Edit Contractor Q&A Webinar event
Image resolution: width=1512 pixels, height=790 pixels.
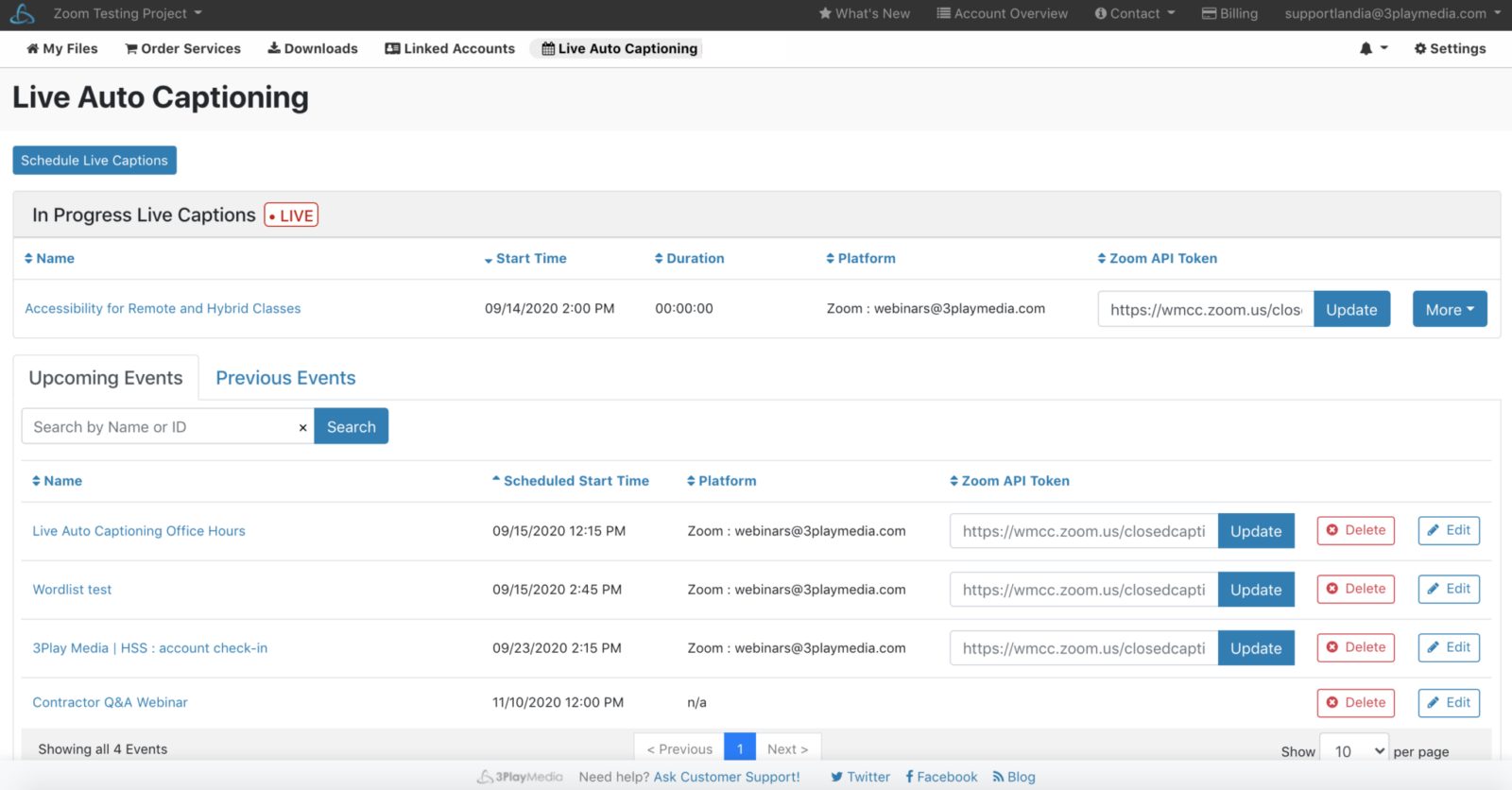click(x=1449, y=702)
